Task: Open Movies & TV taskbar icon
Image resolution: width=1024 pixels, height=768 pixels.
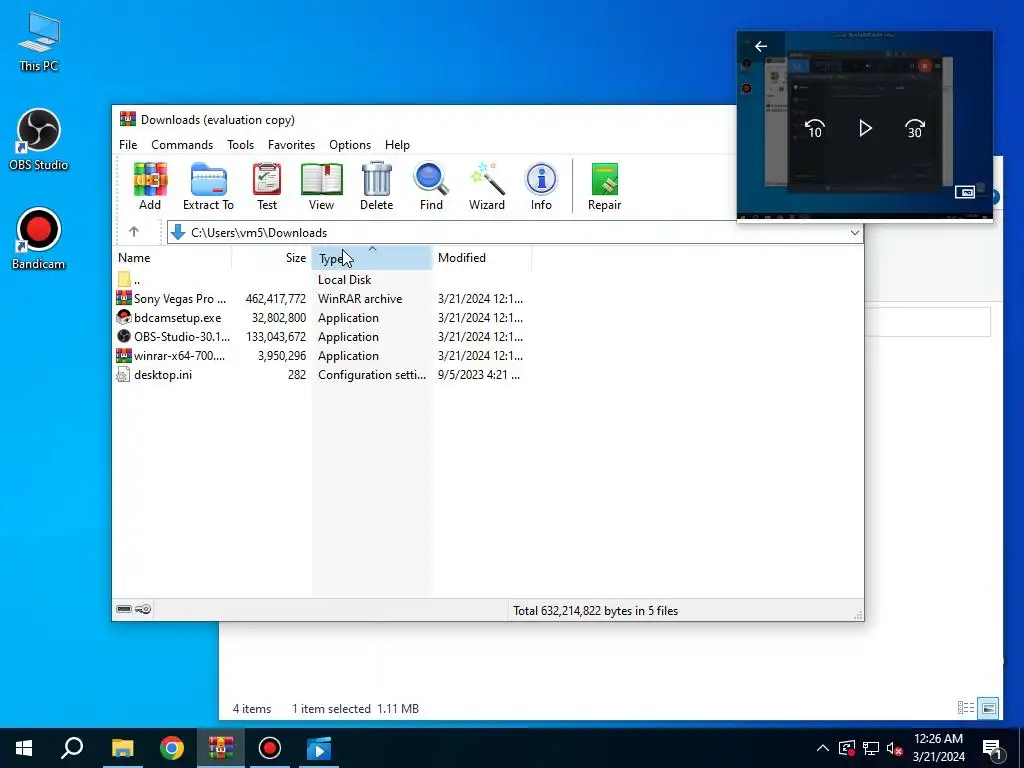Action: (x=319, y=748)
